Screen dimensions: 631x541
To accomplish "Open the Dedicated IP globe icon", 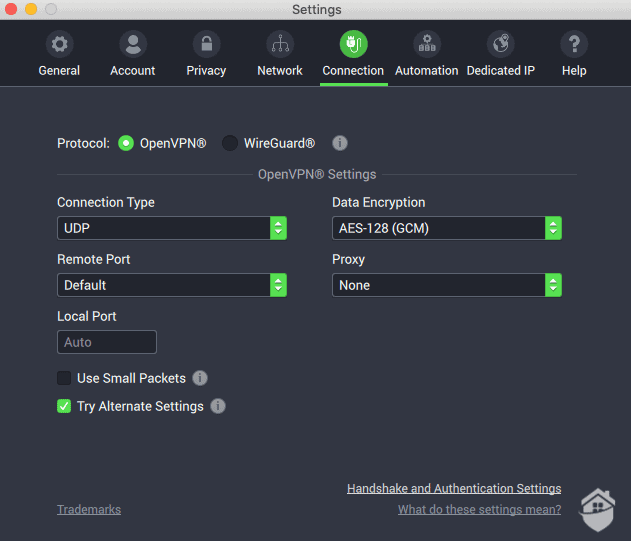I will click(x=501, y=44).
